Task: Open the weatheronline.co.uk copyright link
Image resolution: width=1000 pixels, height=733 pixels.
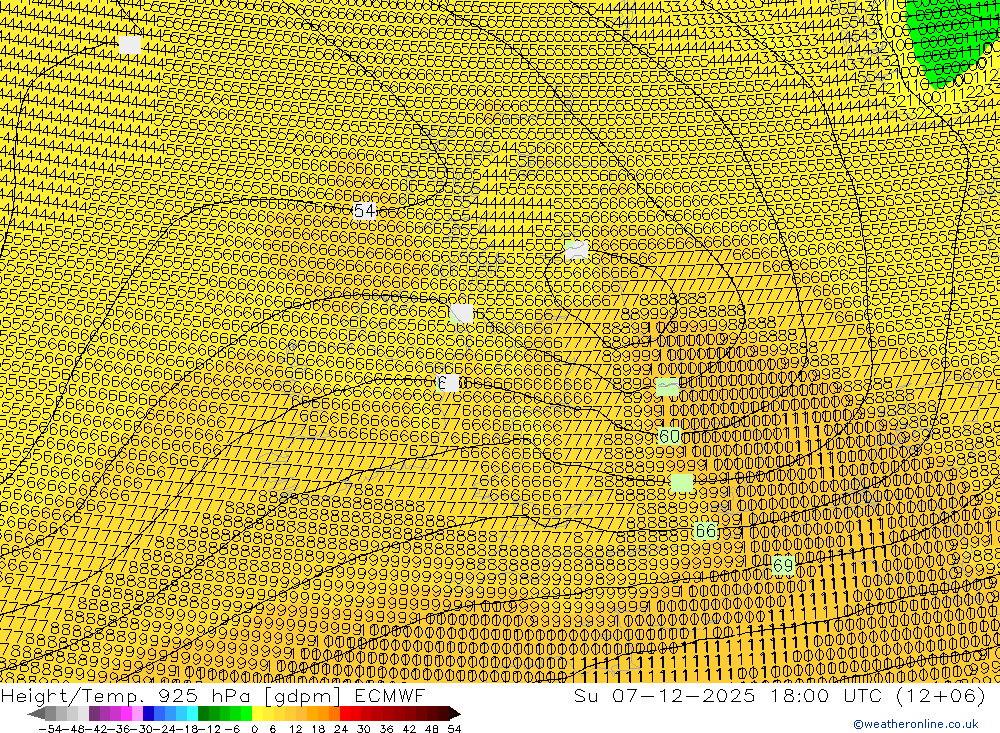Action: pyautogui.click(x=916, y=724)
